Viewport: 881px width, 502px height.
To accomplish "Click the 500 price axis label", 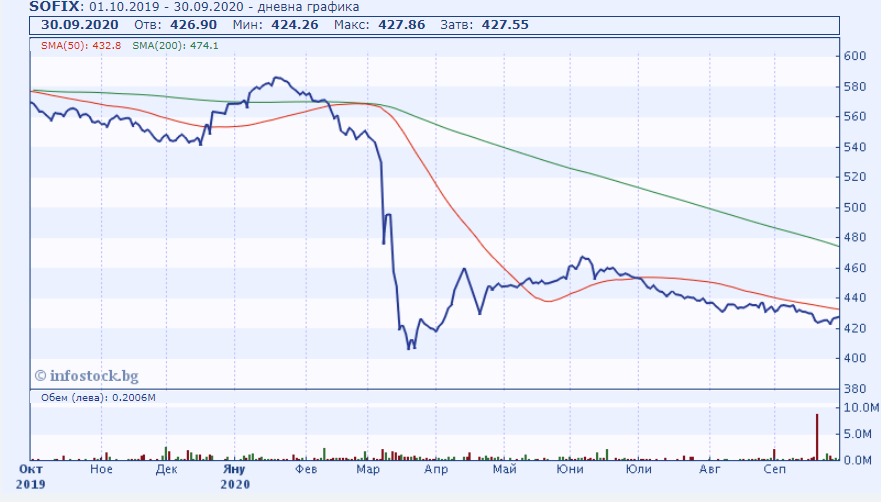I will [x=855, y=207].
